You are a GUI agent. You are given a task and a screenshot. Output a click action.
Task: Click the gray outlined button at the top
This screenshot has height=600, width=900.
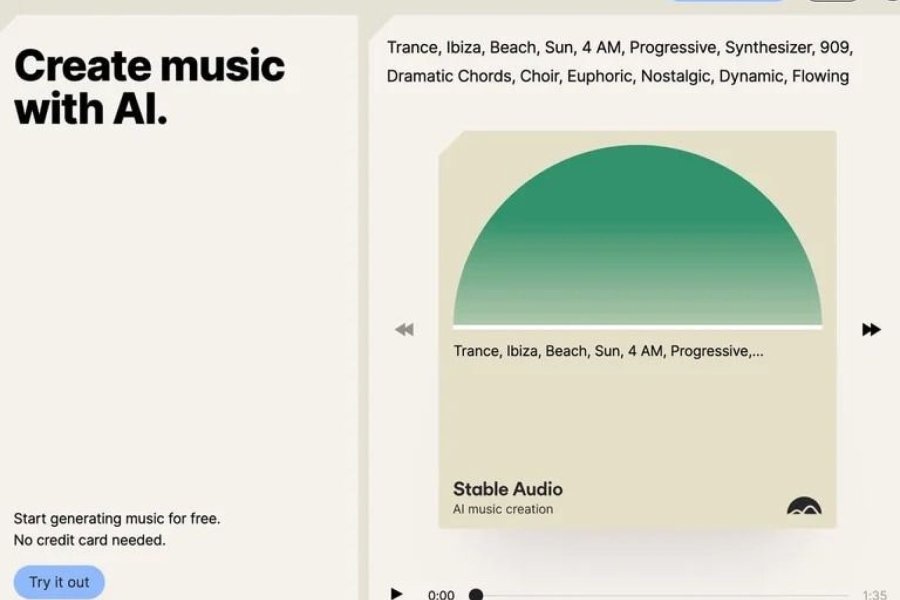(832, 1)
